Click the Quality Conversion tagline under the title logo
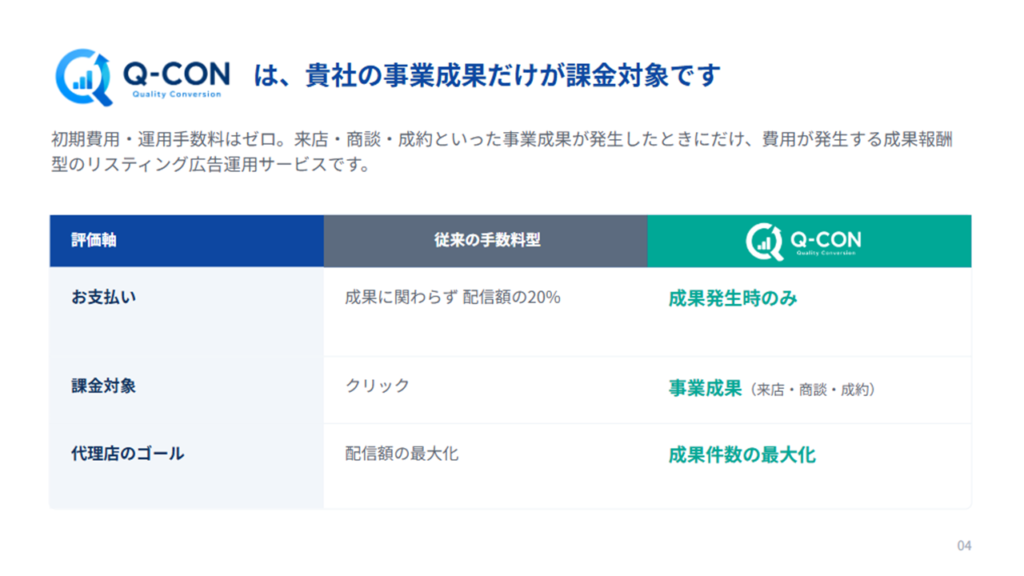The width and height of the screenshot is (1024, 576). coord(177,95)
